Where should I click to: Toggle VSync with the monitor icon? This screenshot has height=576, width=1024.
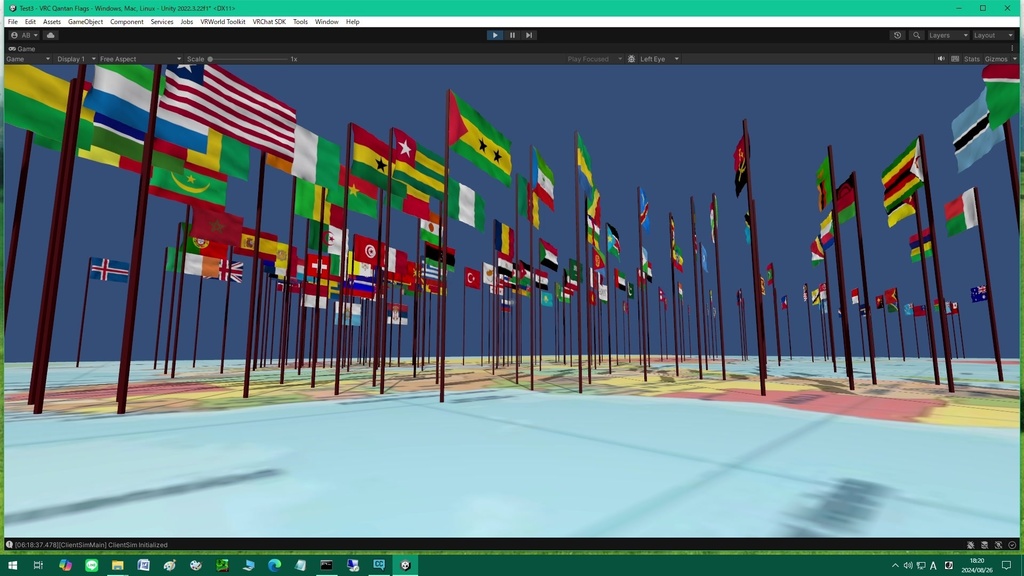(954, 58)
